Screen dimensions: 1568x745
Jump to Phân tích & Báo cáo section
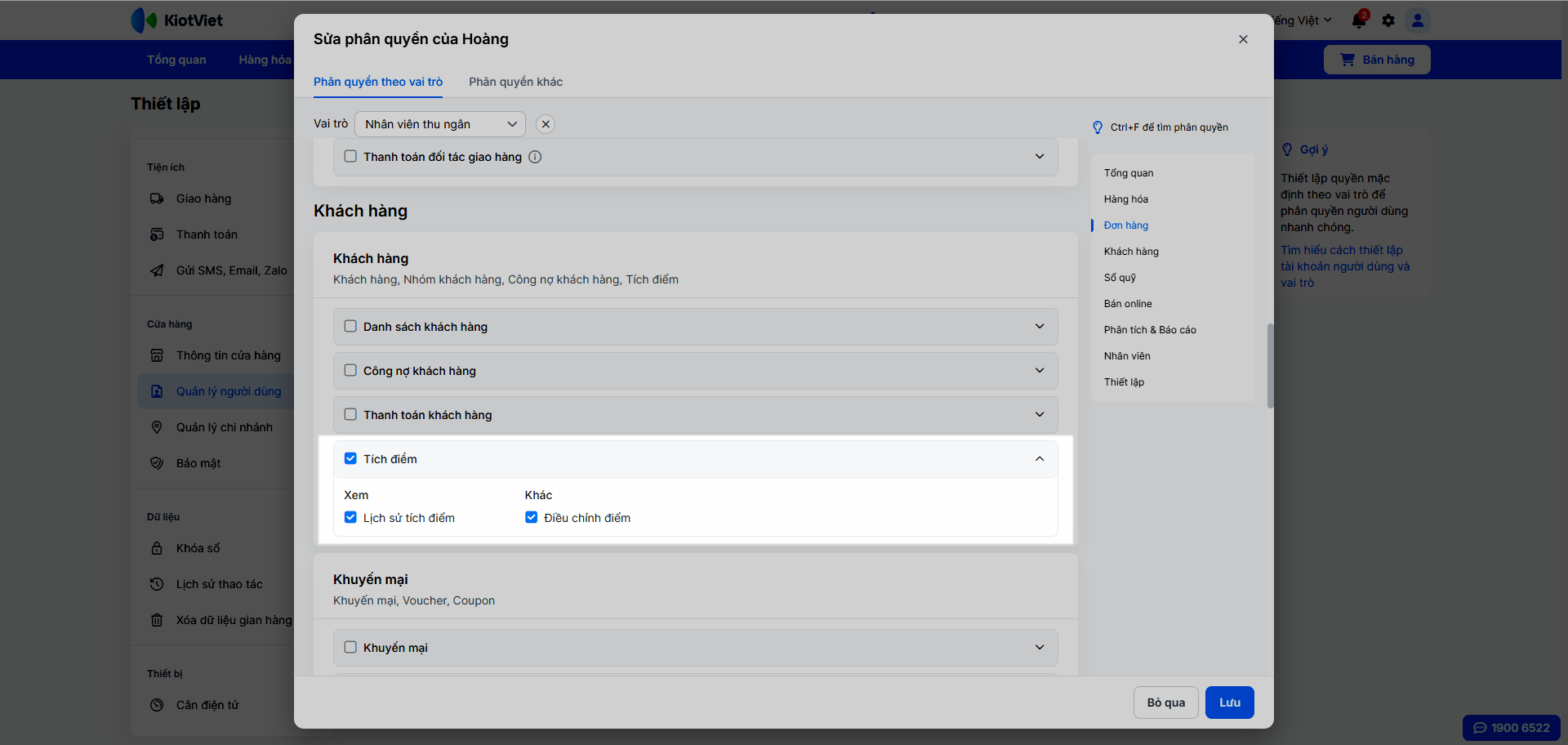tap(1149, 330)
